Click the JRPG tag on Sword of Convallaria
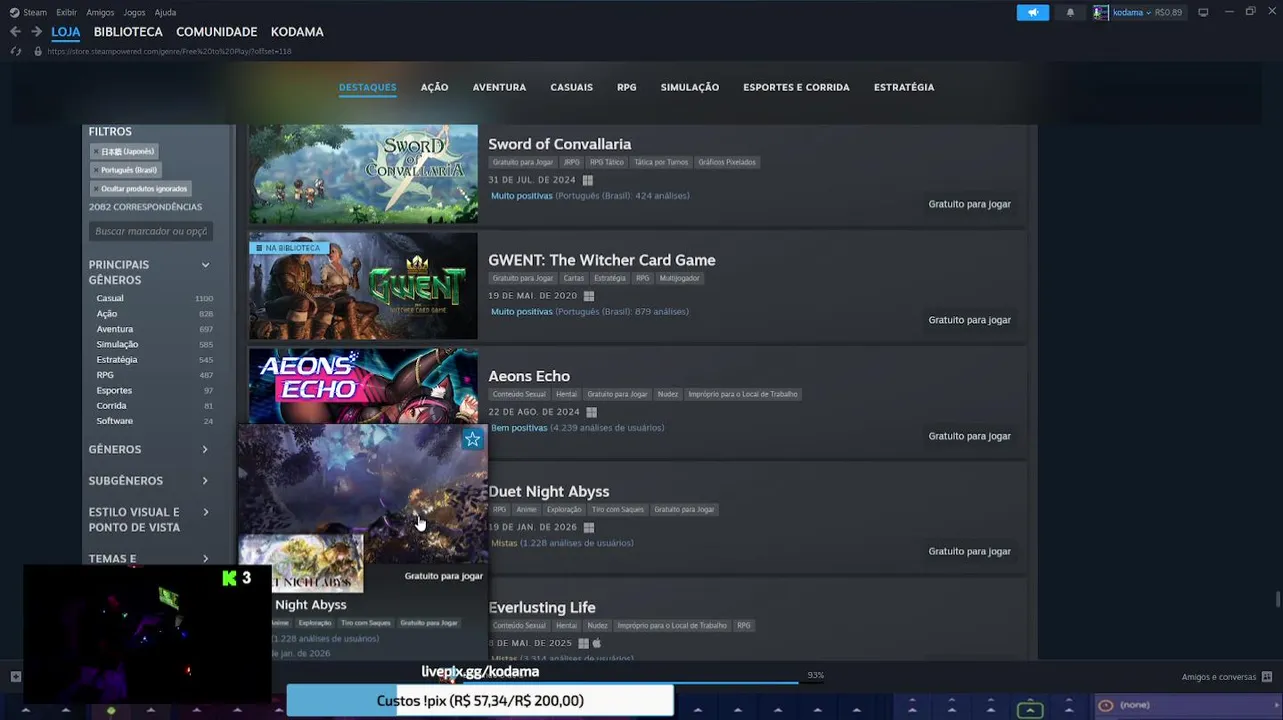The image size is (1283, 720). pos(571,162)
